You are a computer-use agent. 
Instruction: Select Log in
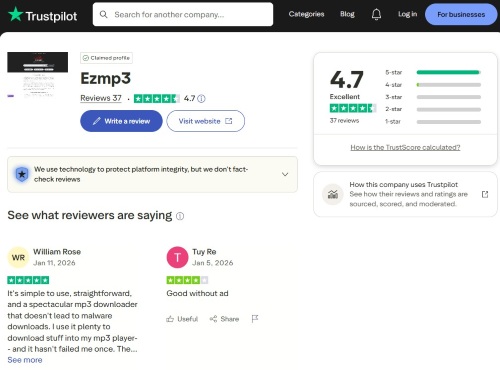tap(407, 14)
